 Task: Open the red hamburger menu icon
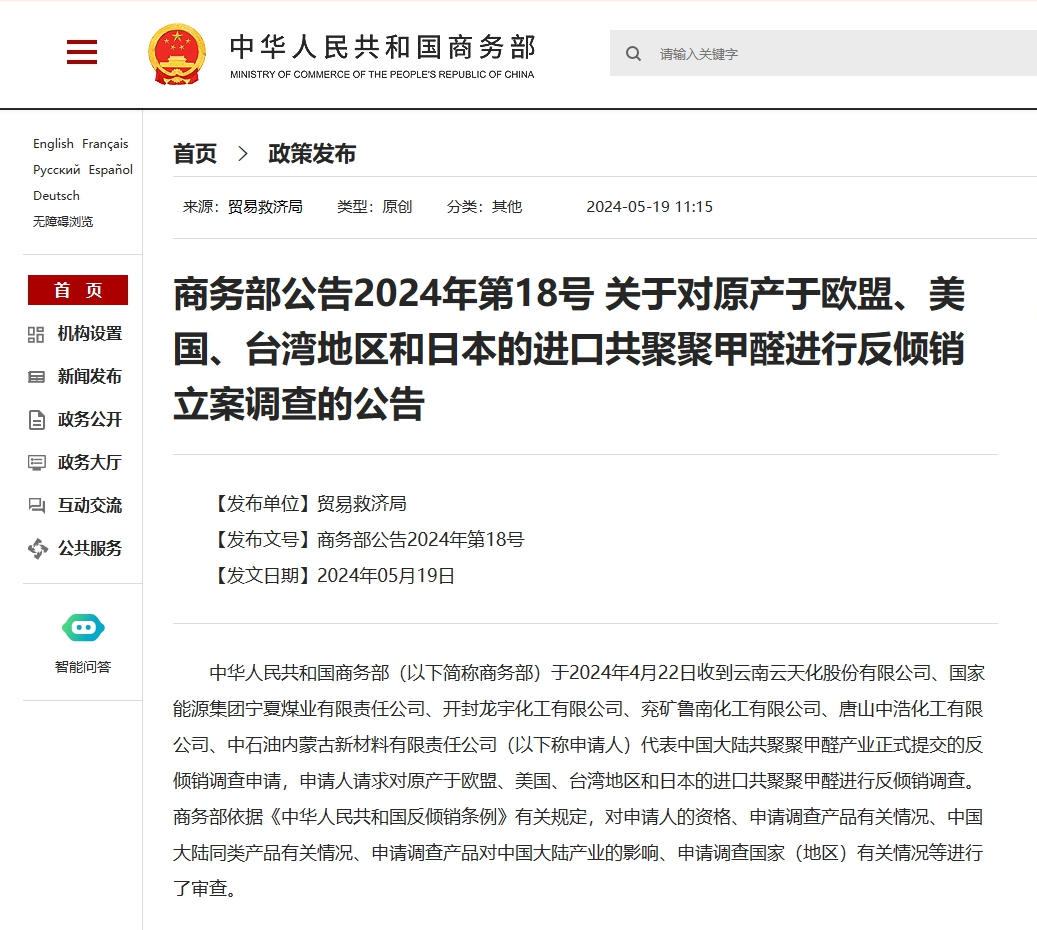pos(82,52)
